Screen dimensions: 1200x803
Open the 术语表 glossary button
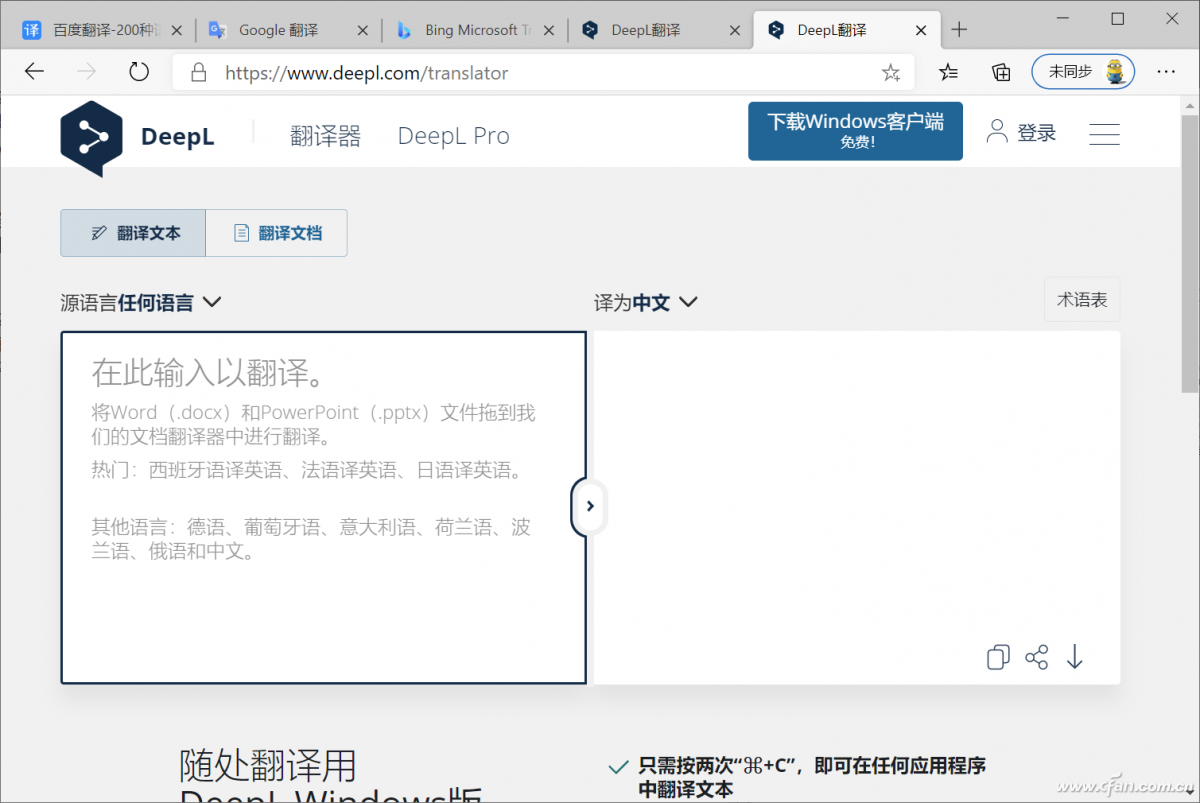click(1082, 299)
